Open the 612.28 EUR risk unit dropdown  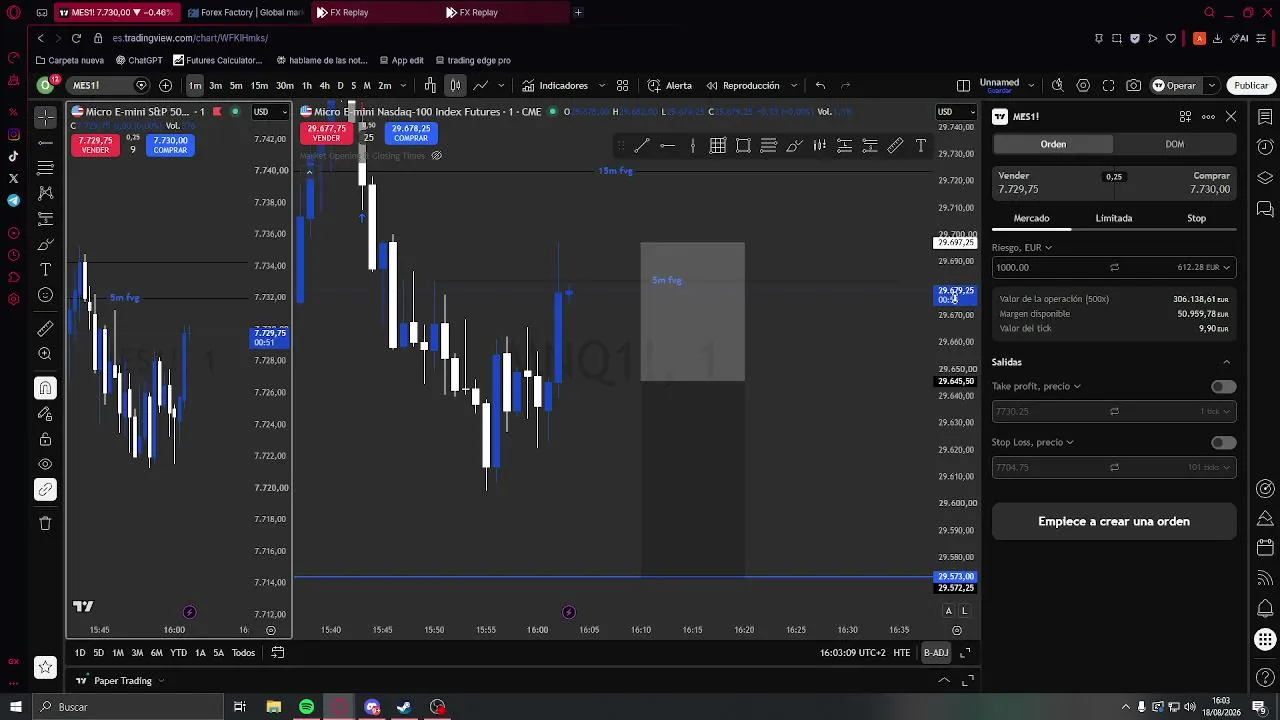tap(1204, 268)
